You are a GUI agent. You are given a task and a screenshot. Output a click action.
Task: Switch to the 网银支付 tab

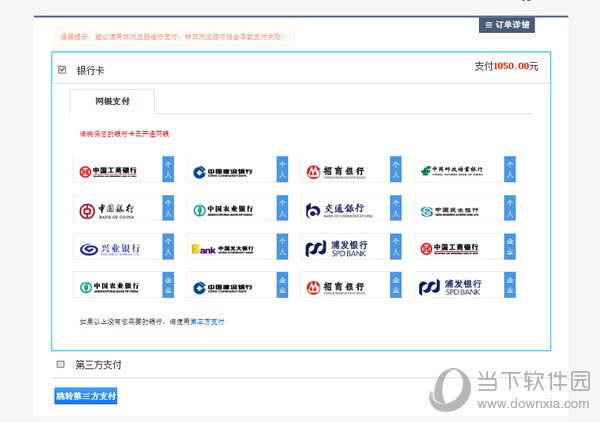(112, 101)
